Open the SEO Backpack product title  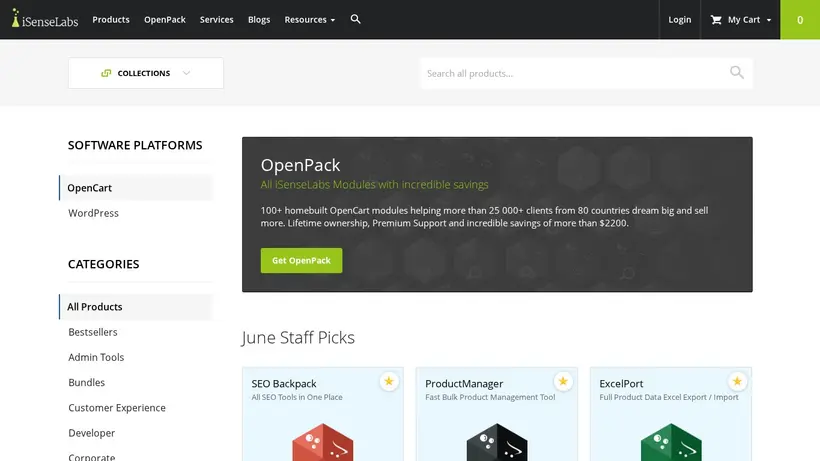pyautogui.click(x=284, y=384)
